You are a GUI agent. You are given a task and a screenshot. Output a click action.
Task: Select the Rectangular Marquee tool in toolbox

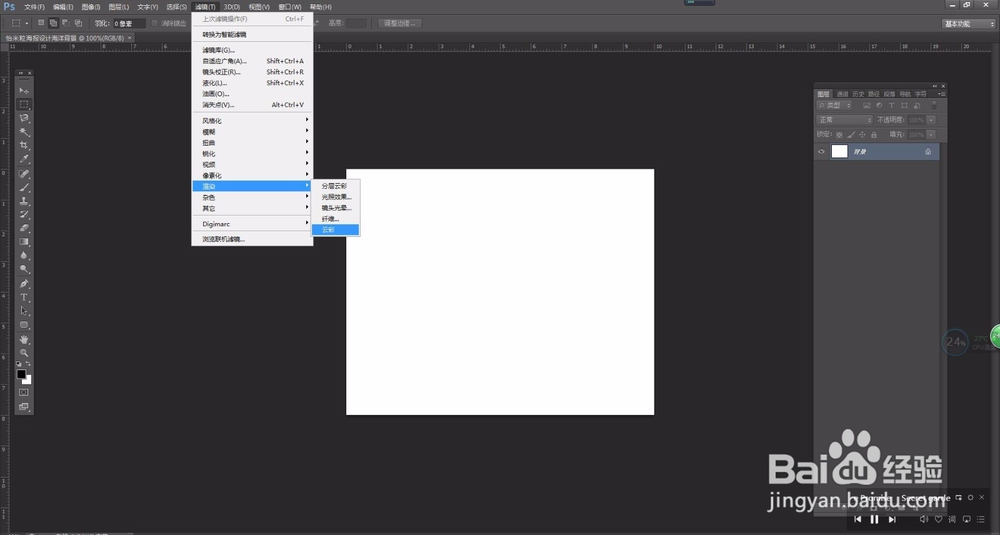(x=24, y=105)
